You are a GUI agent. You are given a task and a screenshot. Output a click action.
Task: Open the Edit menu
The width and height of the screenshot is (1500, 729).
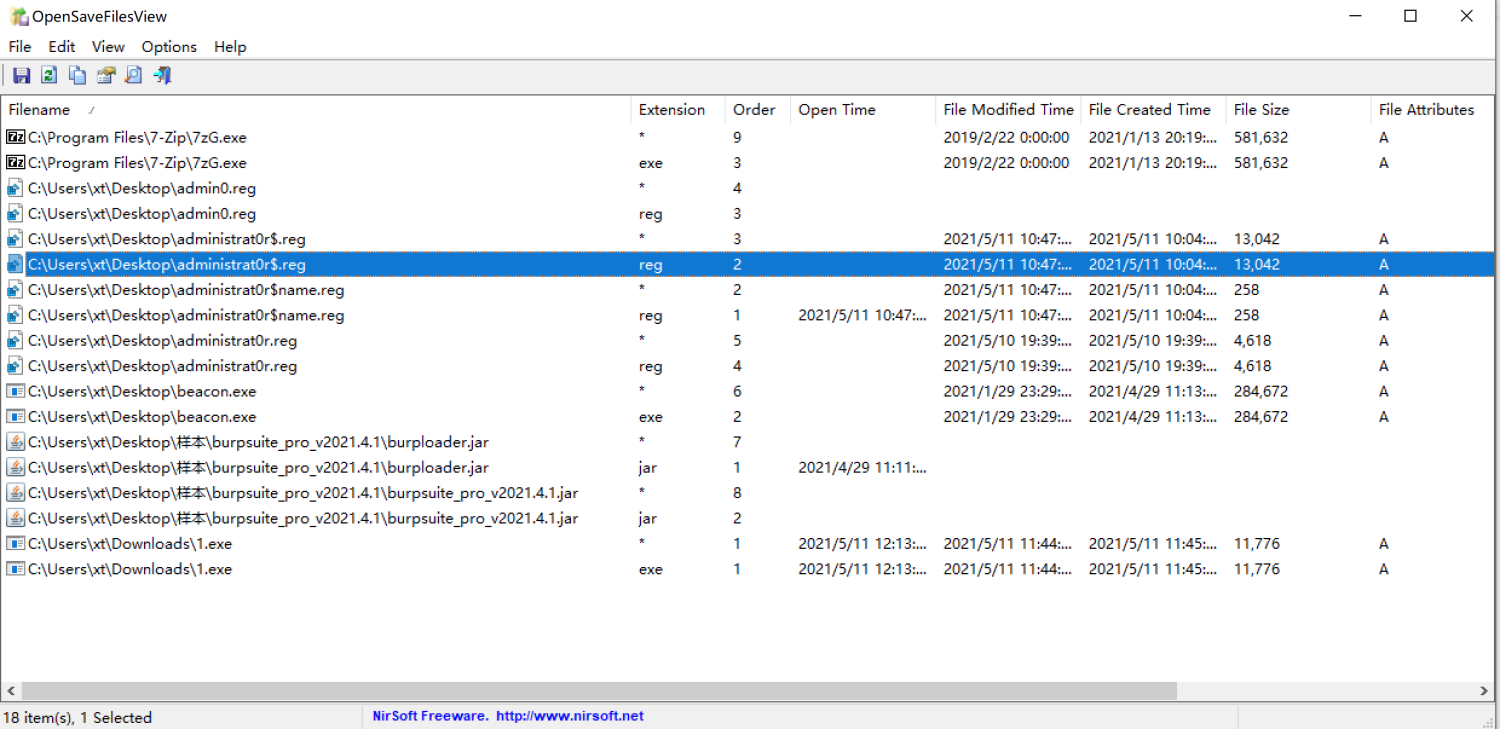(x=62, y=47)
